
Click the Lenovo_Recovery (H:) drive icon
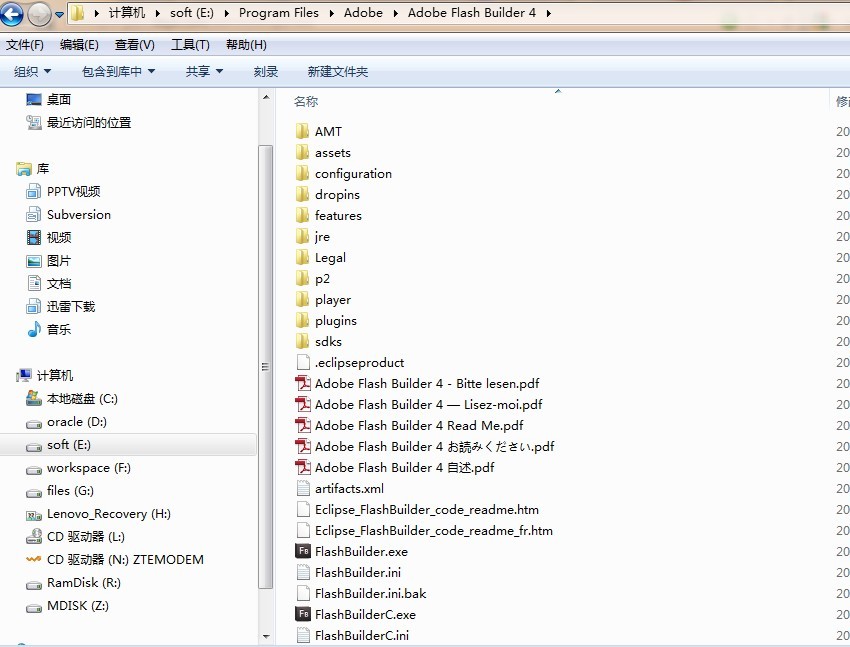[34, 515]
